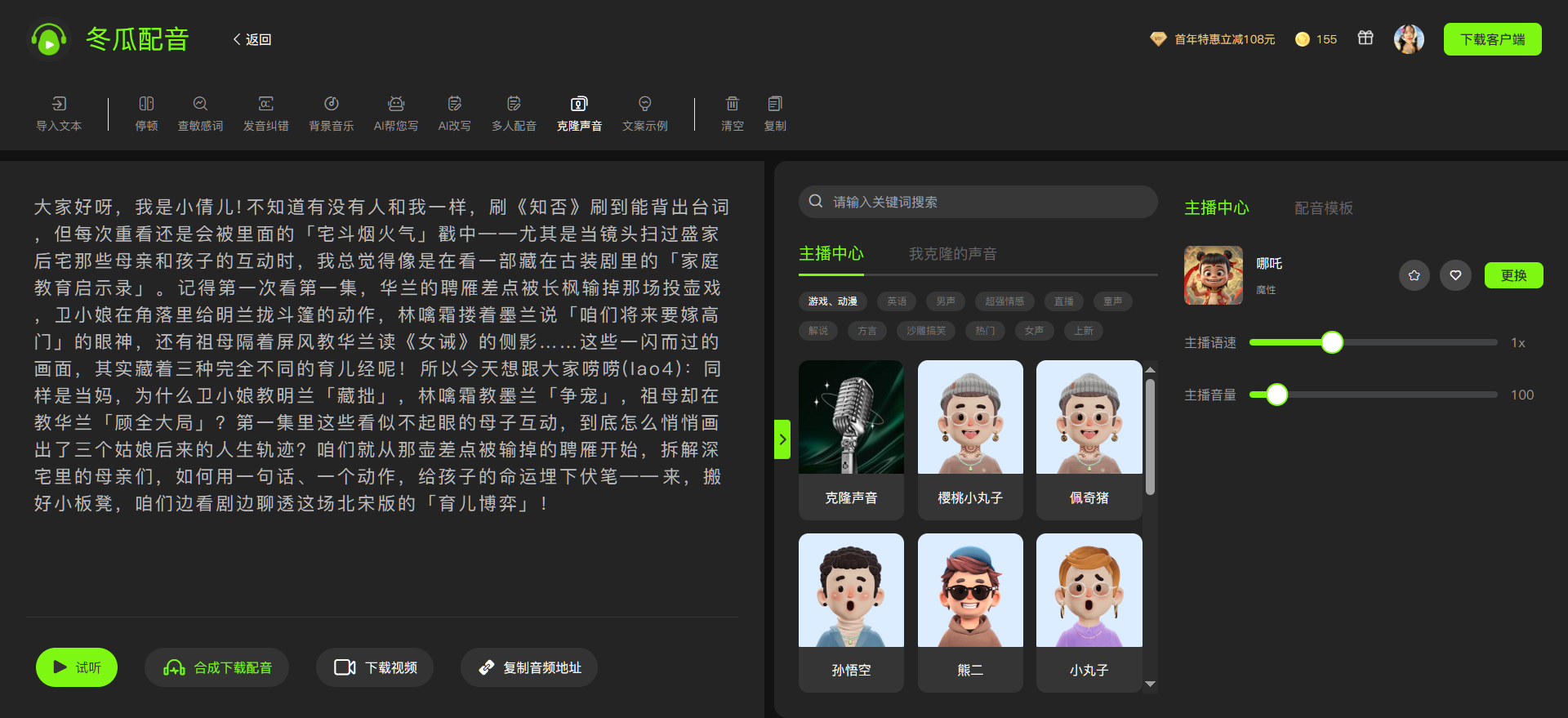This screenshot has width=1568, height=718.
Task: Toggle heart like for 哪吒 voice
Action: click(1455, 275)
